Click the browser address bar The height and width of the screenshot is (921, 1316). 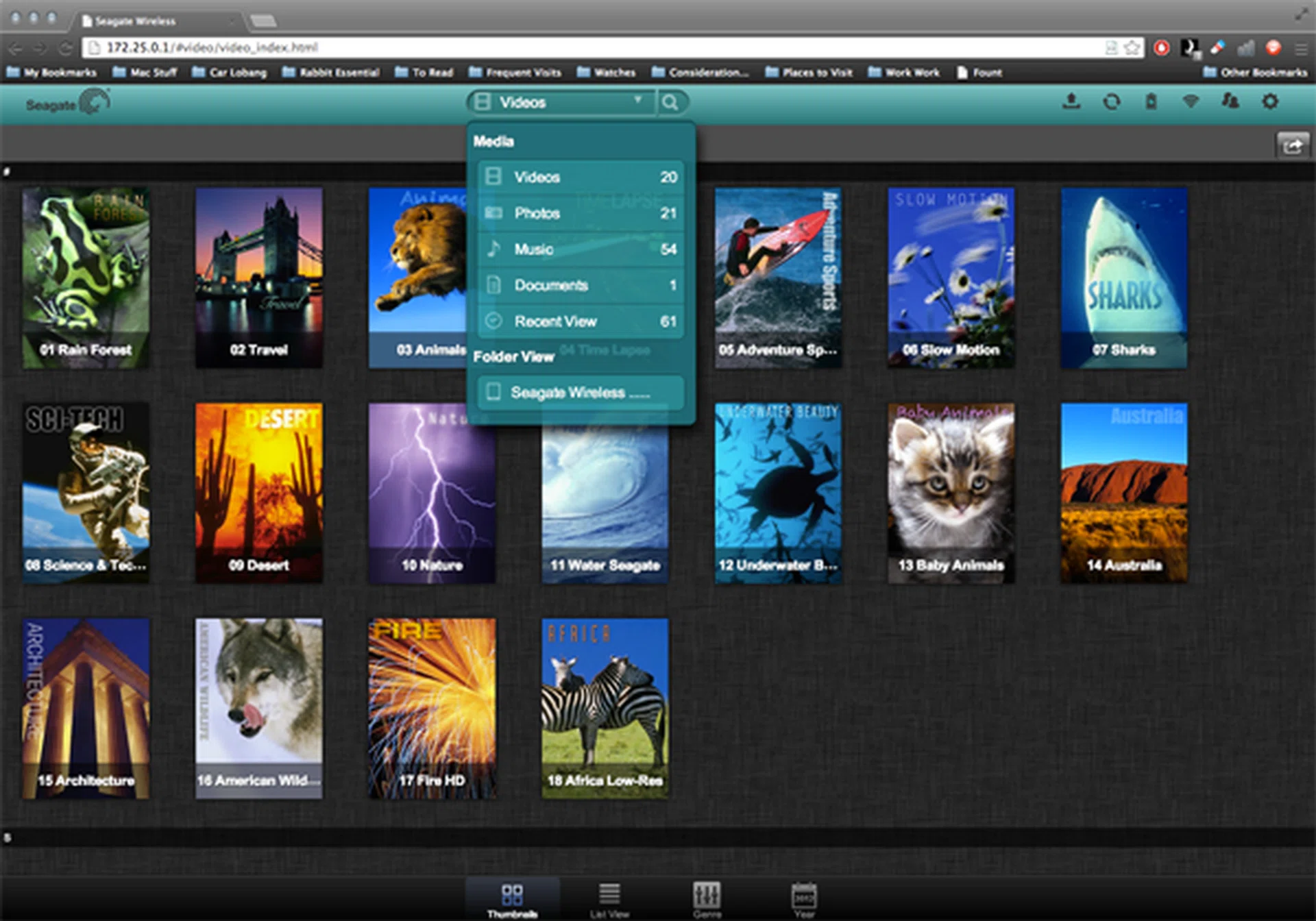pyautogui.click(x=589, y=47)
